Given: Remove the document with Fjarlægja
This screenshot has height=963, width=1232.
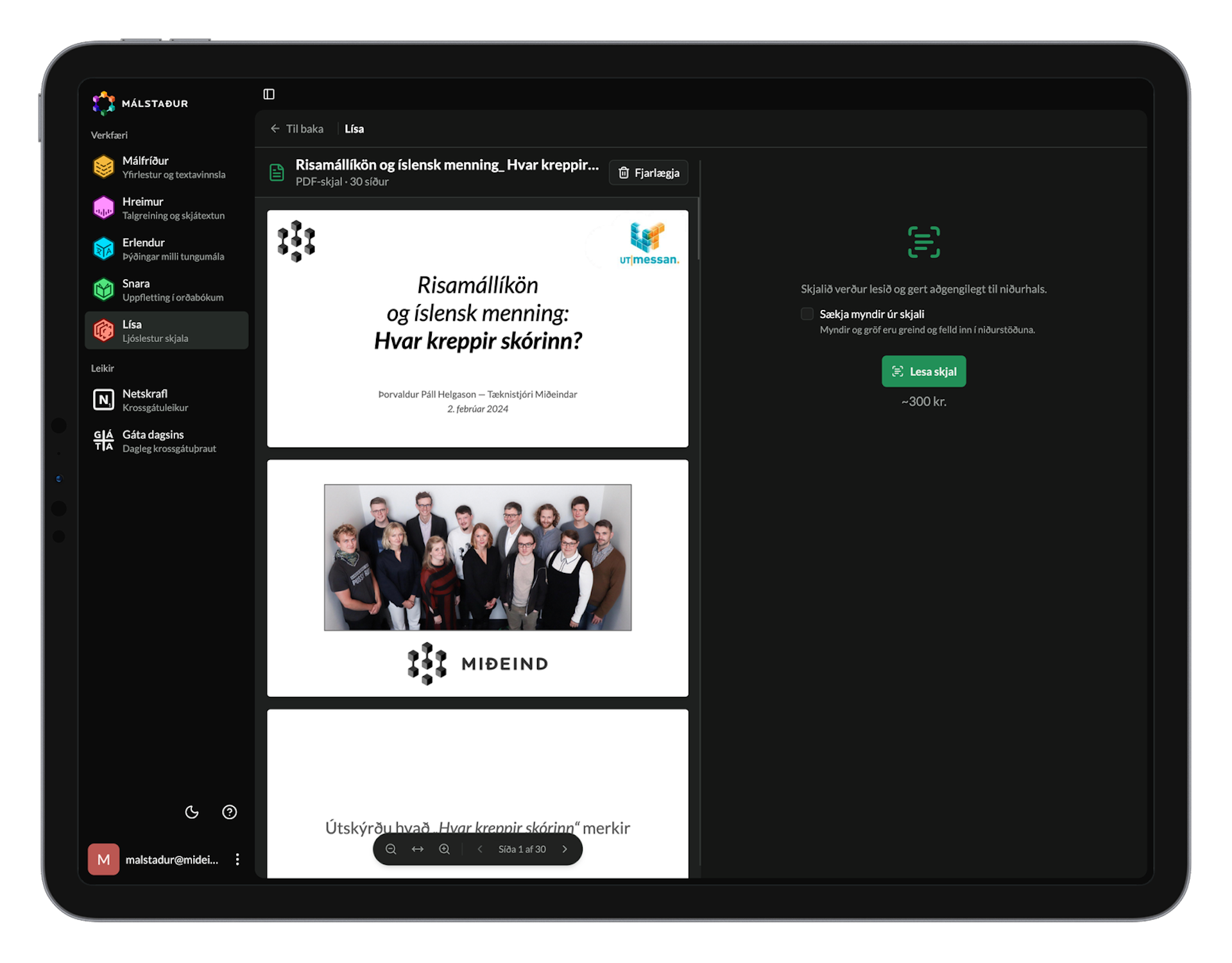Looking at the screenshot, I should pyautogui.click(x=649, y=173).
